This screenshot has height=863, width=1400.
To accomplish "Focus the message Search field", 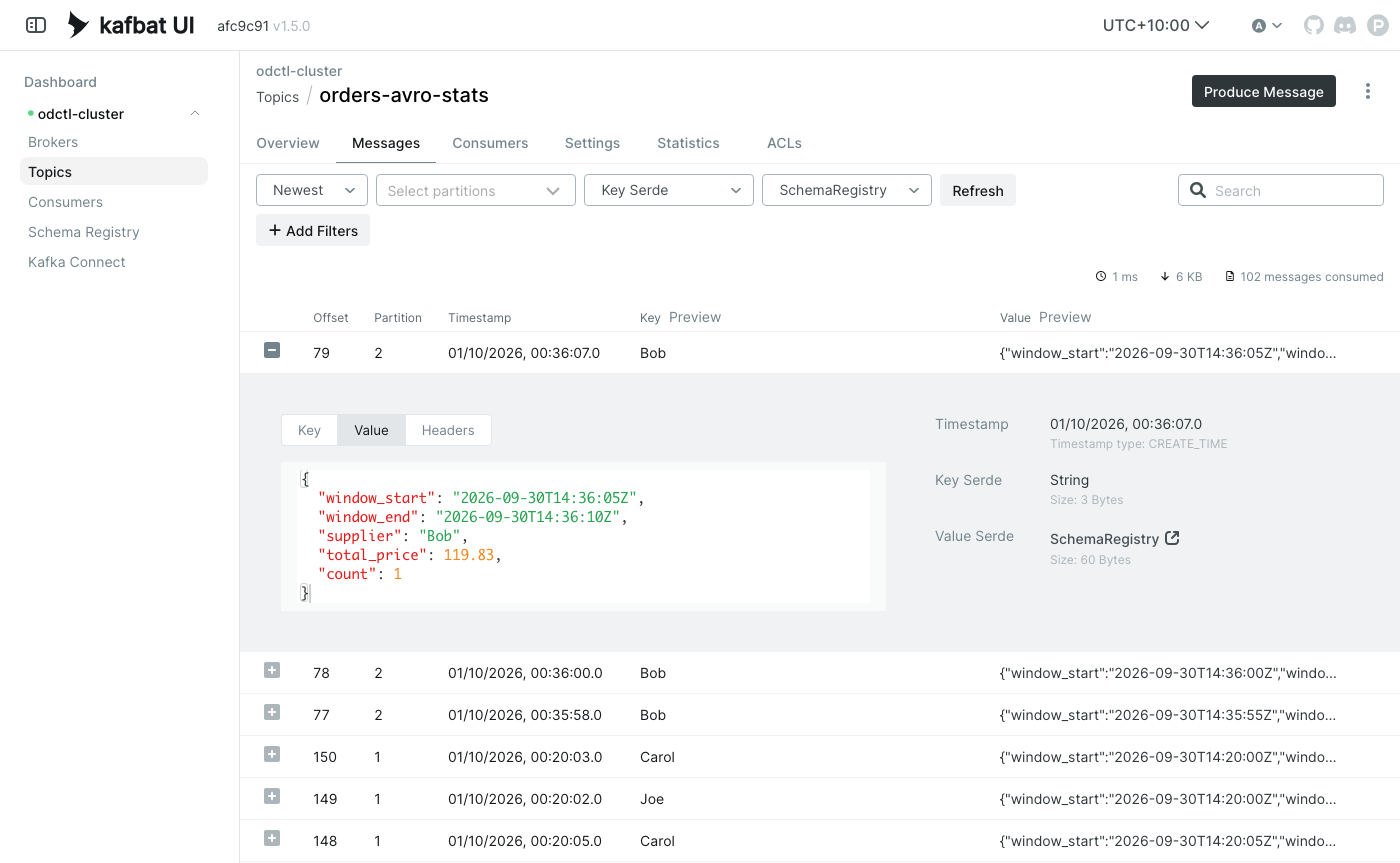I will click(x=1281, y=190).
